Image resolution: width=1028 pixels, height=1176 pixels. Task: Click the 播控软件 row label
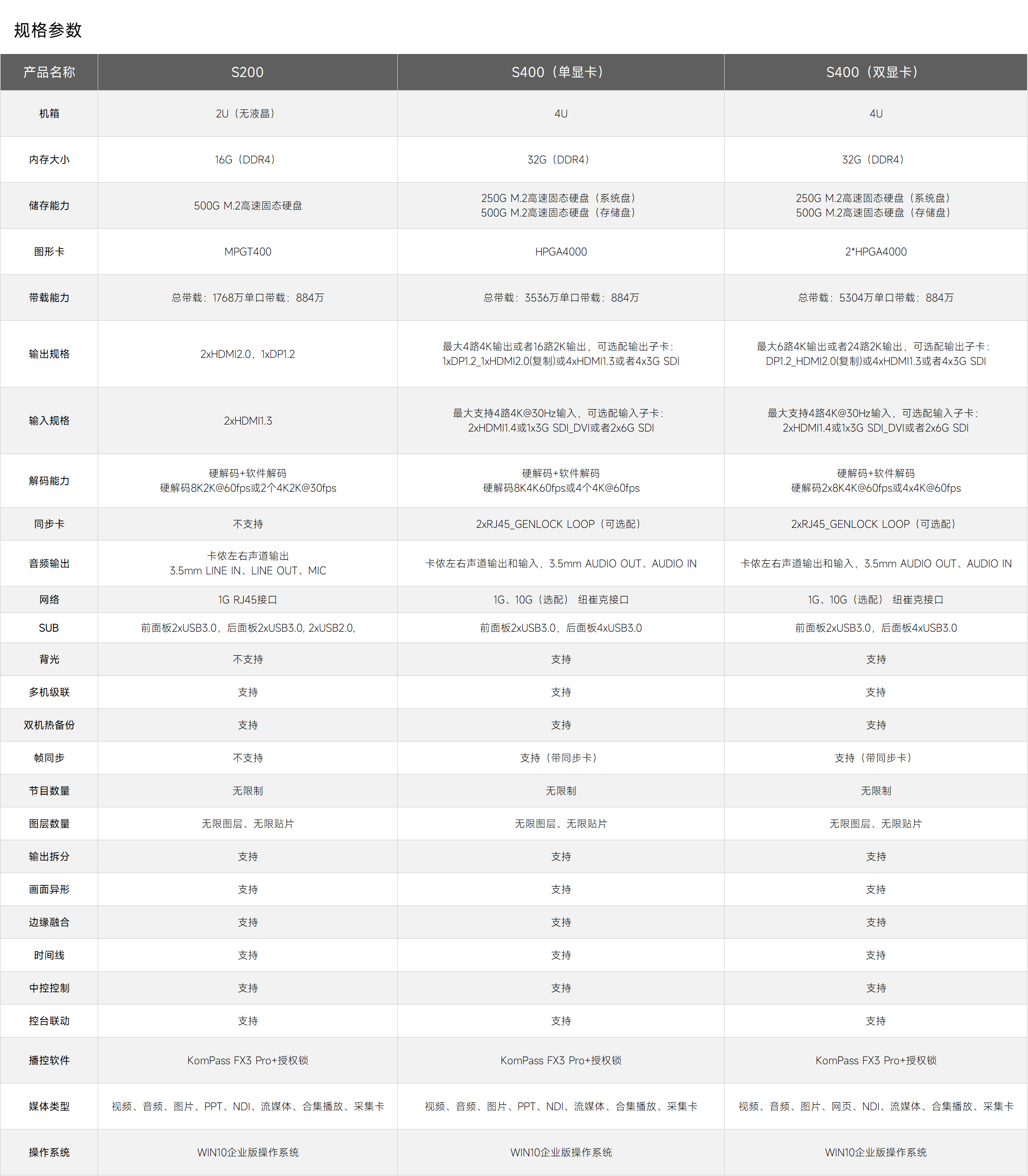point(49,1060)
